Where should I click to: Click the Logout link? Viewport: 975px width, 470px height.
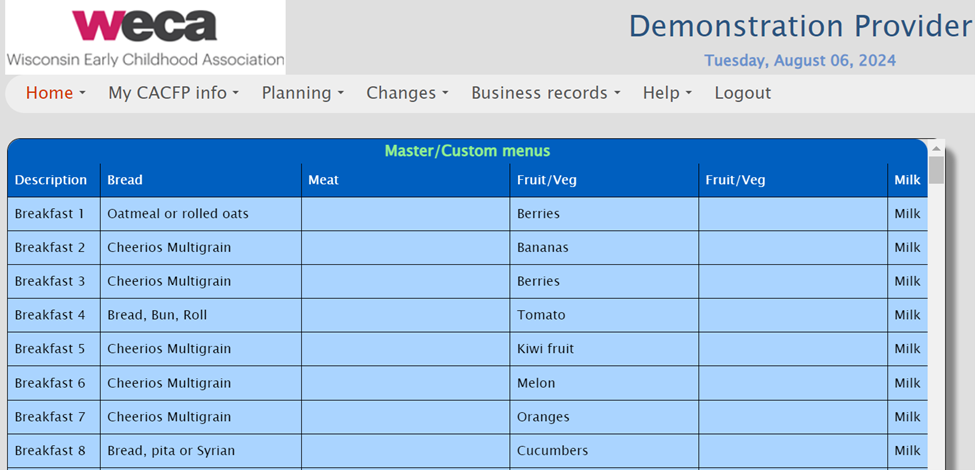pos(742,93)
